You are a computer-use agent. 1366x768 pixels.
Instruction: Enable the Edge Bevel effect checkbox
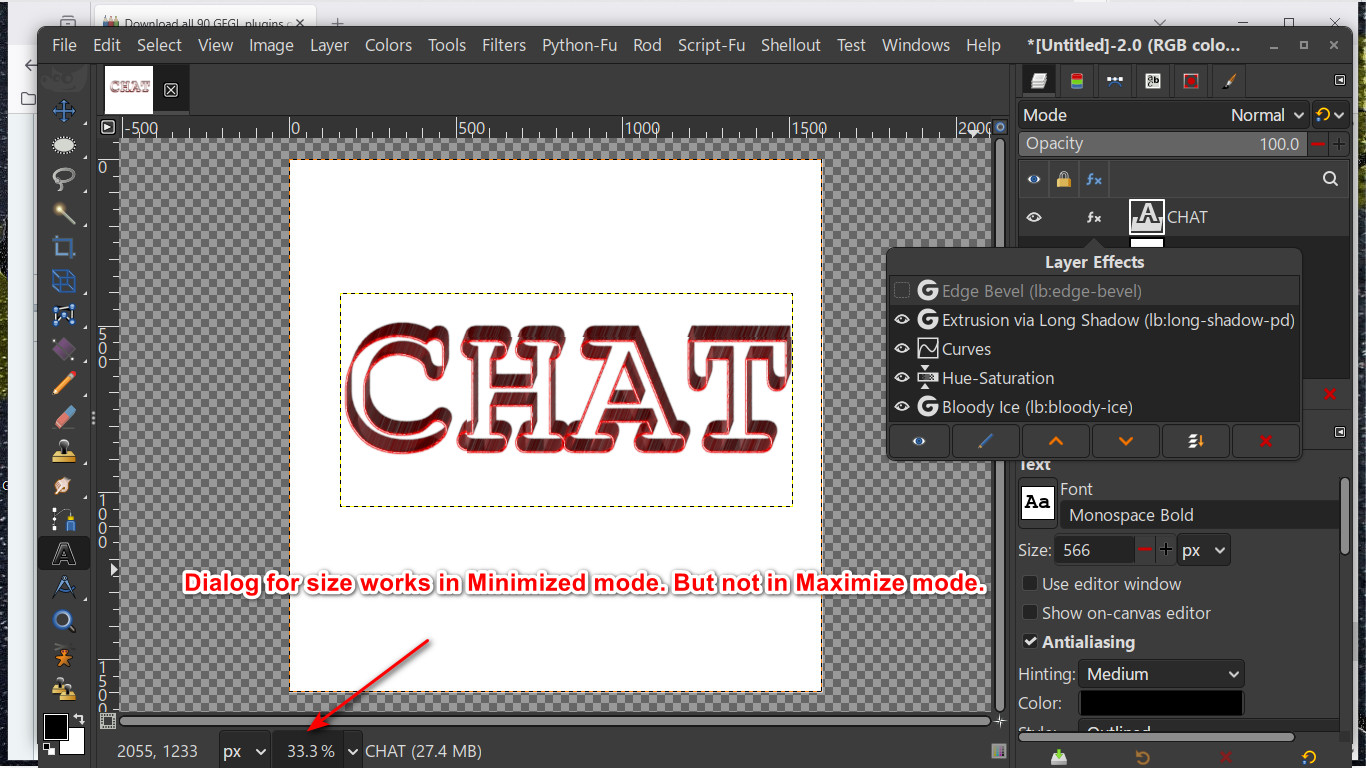[x=902, y=291]
